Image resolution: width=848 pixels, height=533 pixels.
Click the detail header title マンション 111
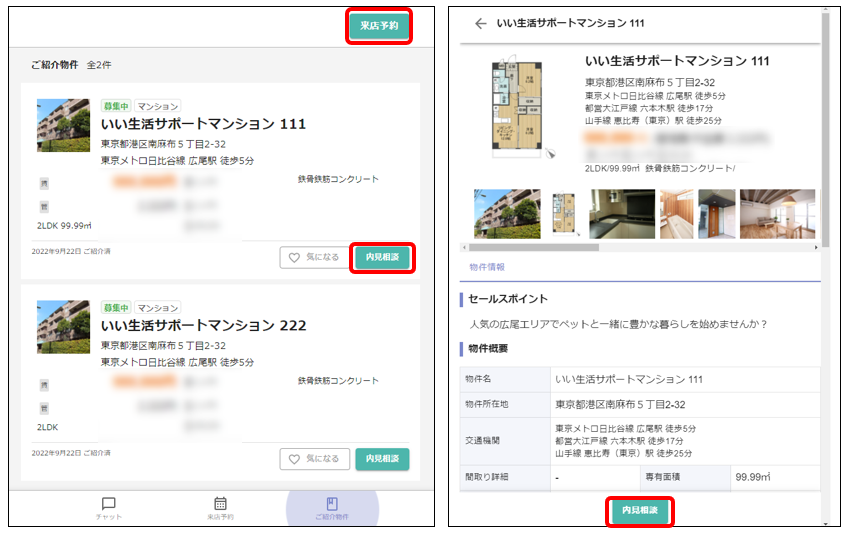tap(570, 23)
